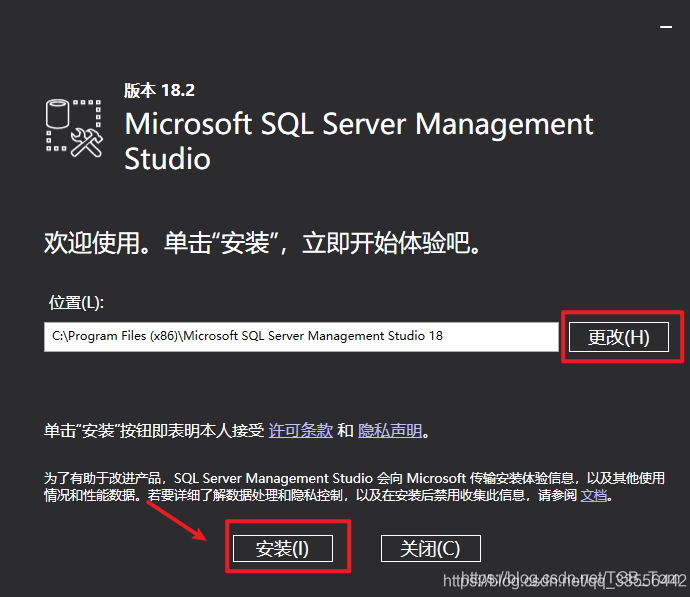Click 更改(H) to change install location

(619, 337)
